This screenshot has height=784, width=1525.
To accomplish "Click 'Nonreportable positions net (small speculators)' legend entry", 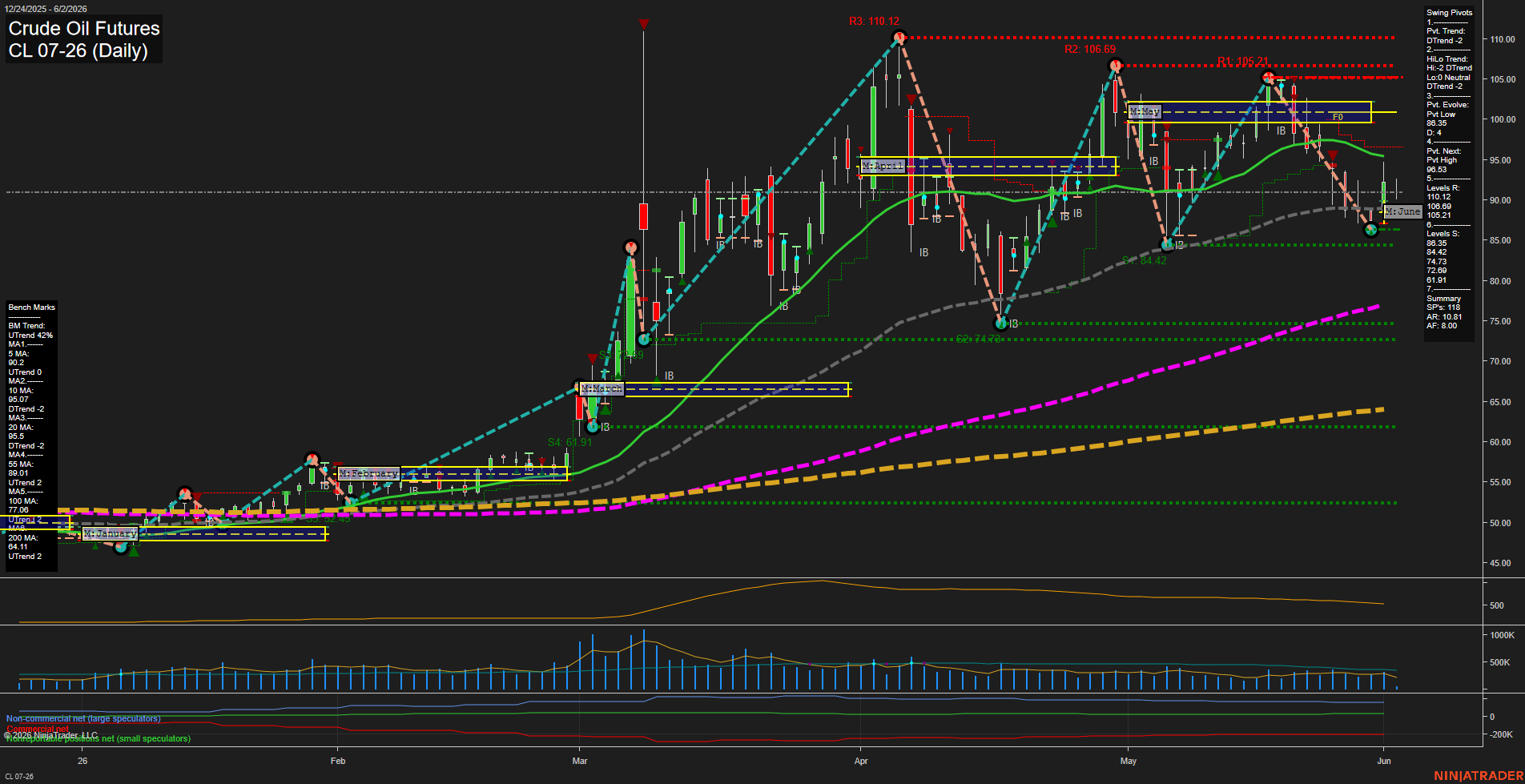I will [99, 739].
